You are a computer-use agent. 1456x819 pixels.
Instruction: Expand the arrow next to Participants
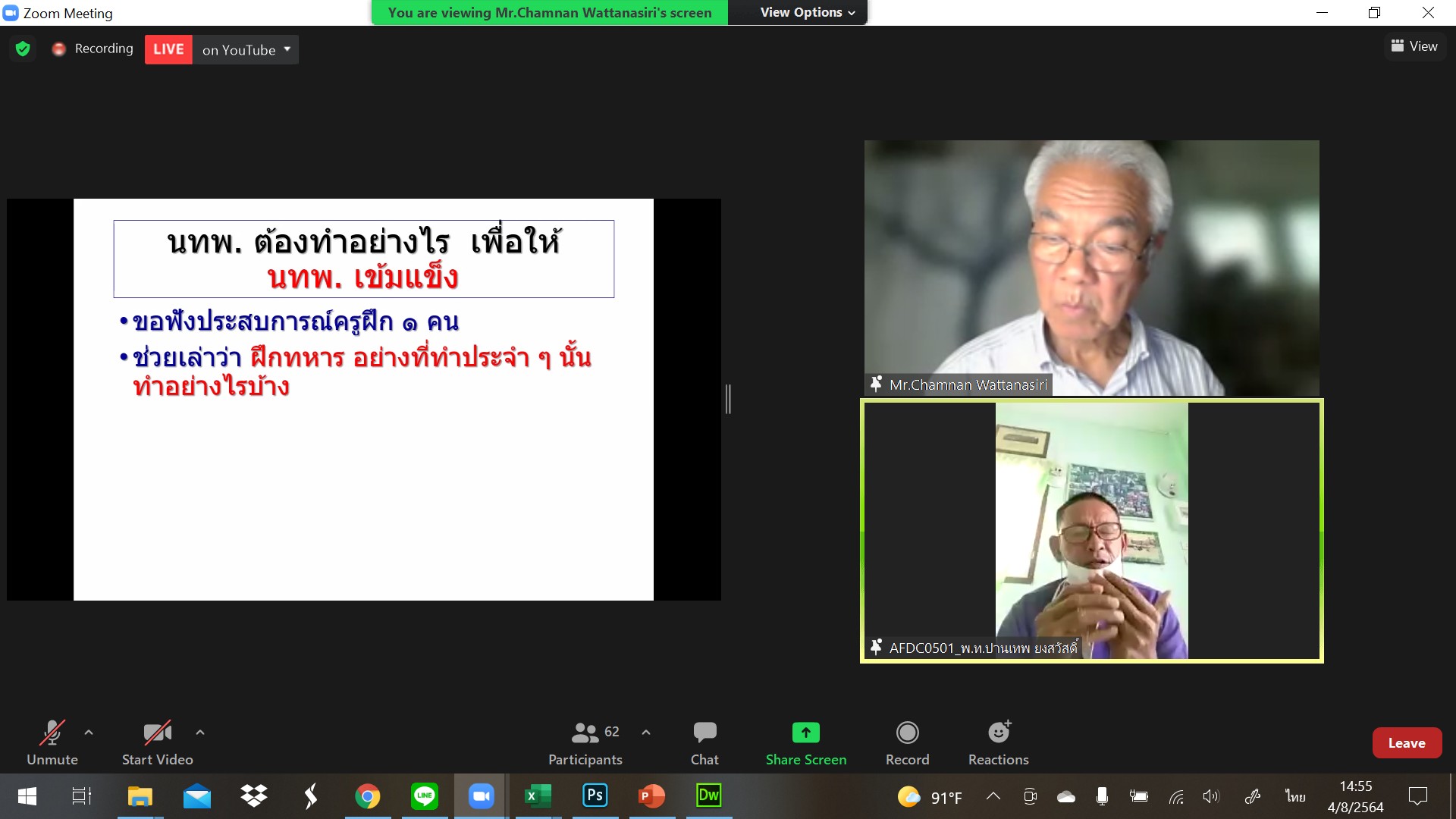646,733
